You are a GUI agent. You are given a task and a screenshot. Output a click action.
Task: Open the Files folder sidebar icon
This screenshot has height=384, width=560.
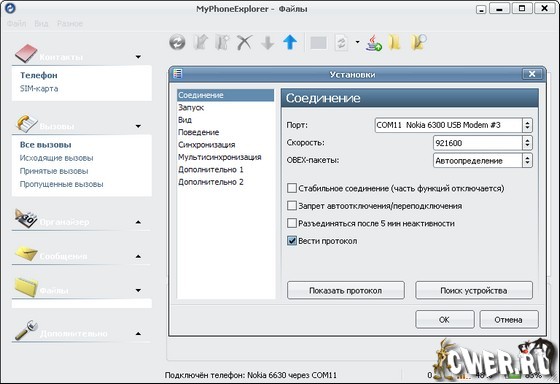click(26, 287)
